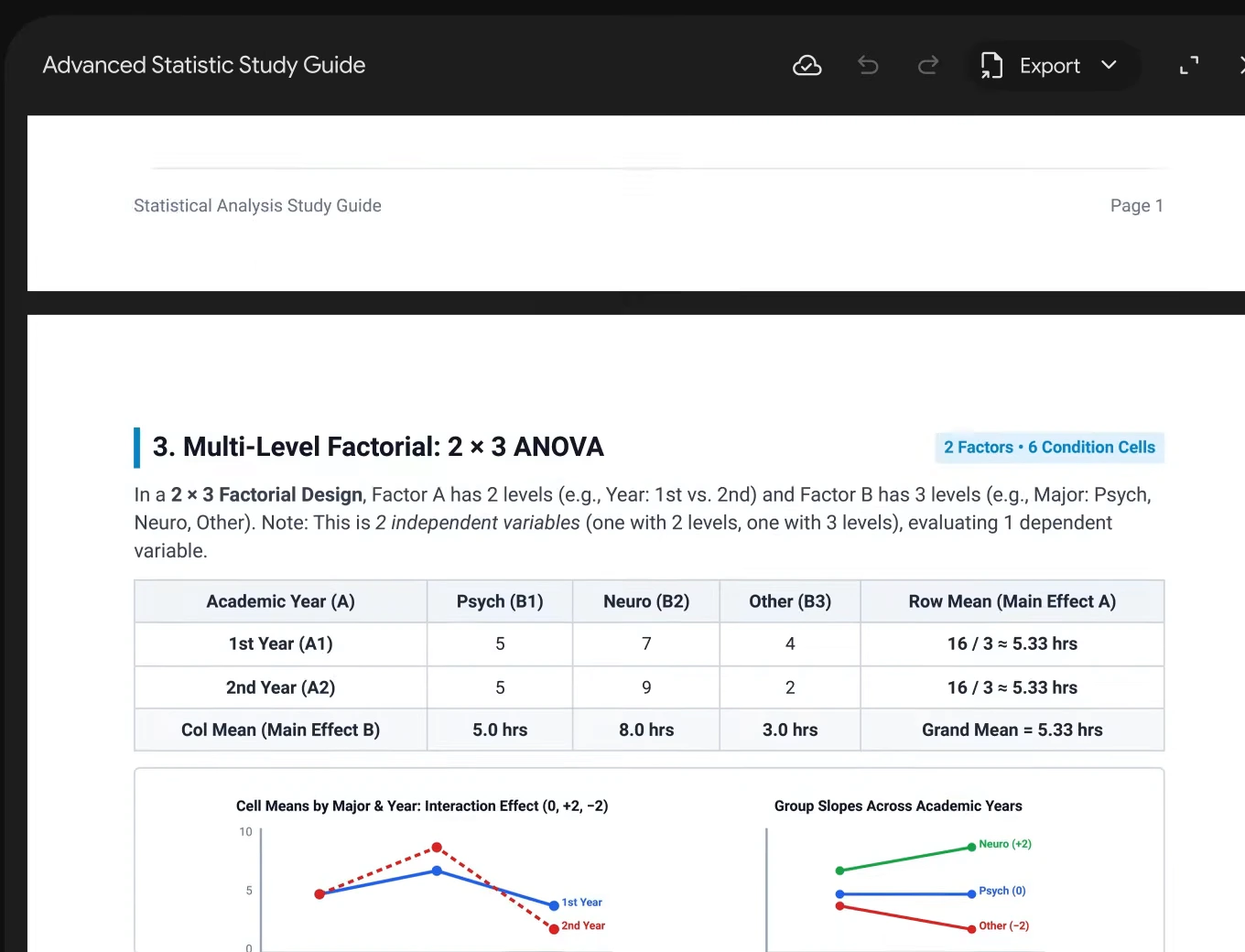This screenshot has height=952, width=1245.
Task: Select the 'Row Mean (Main Effect A)' header
Action: tap(1012, 601)
